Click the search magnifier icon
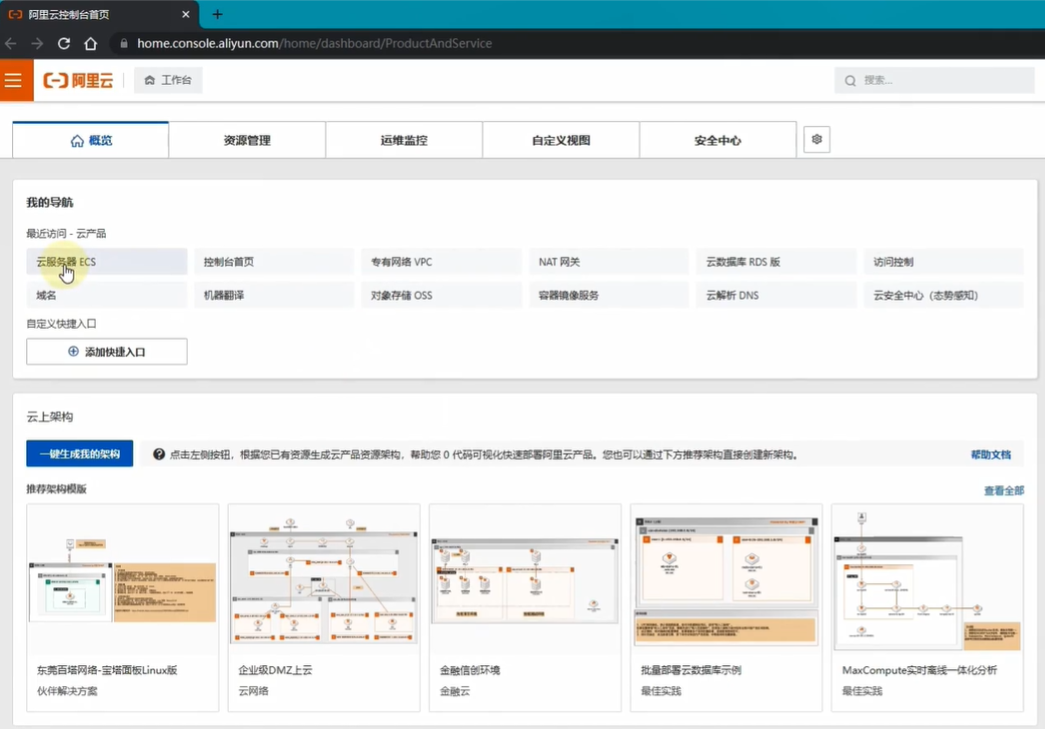1045x729 pixels. (850, 81)
